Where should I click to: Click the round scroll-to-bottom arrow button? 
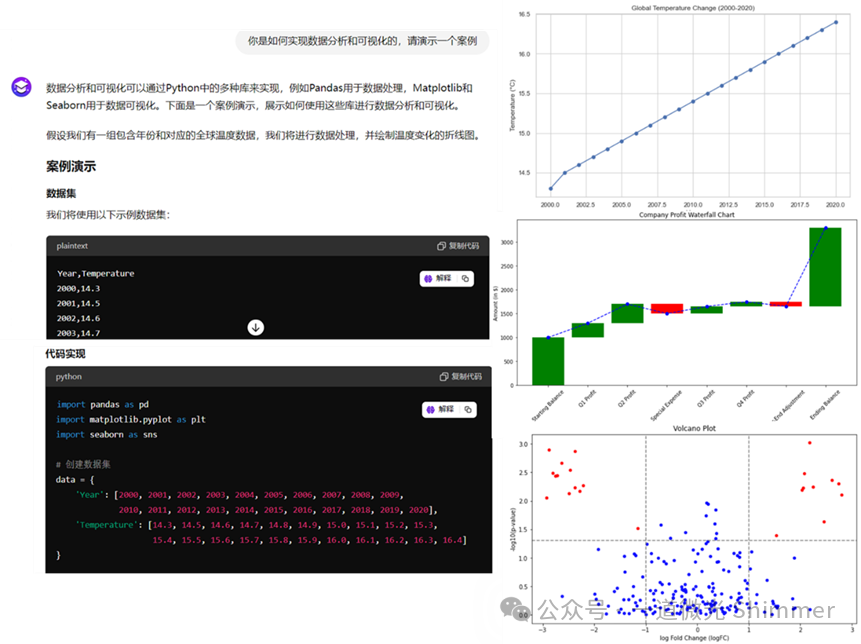click(255, 327)
